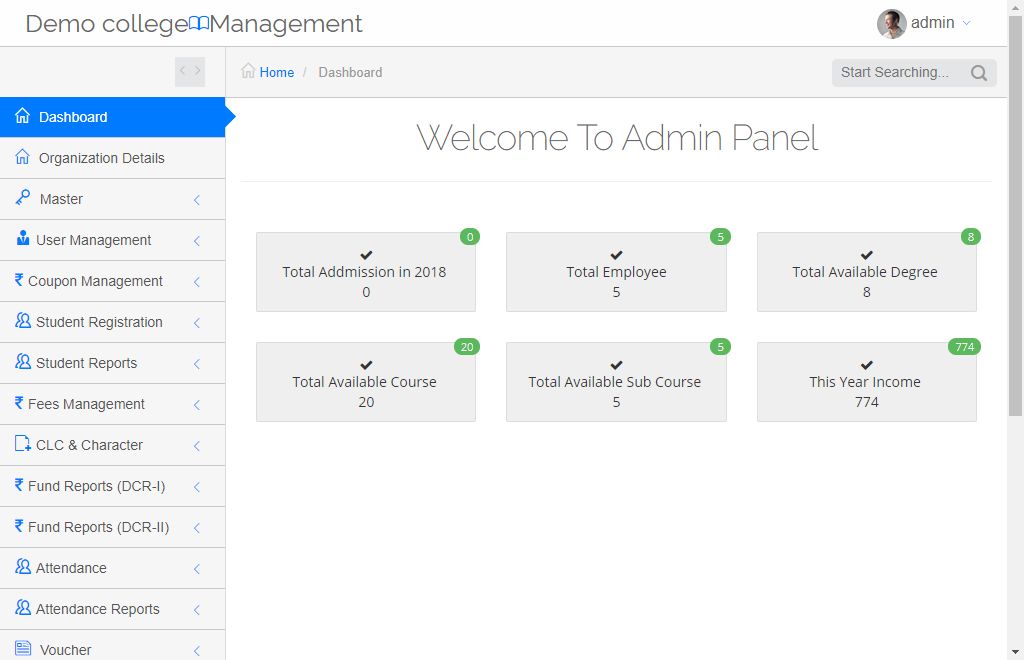Image resolution: width=1024 pixels, height=660 pixels.
Task: Click the magnifier search icon
Action: click(979, 72)
